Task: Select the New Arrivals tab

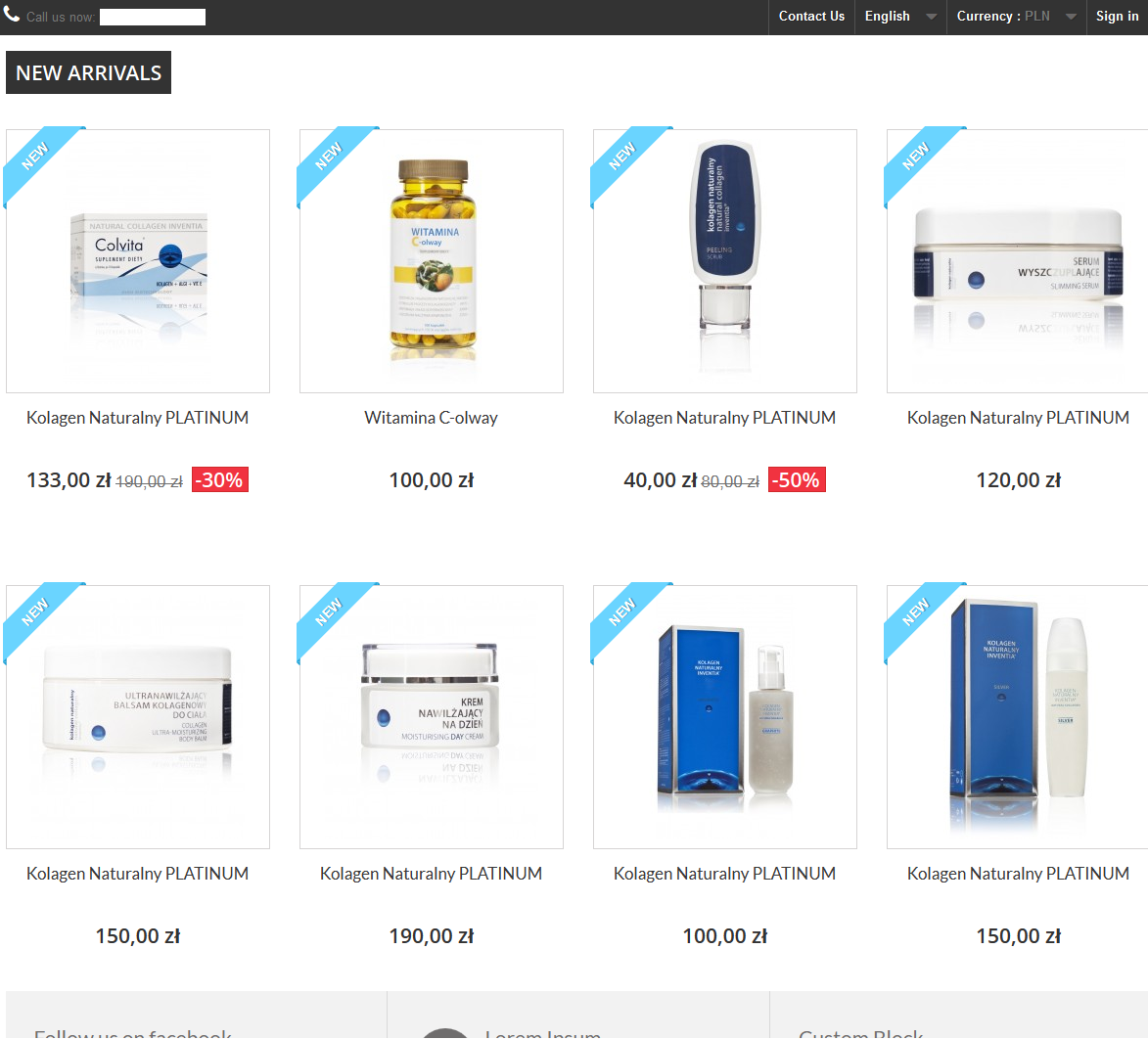Action: click(x=89, y=72)
